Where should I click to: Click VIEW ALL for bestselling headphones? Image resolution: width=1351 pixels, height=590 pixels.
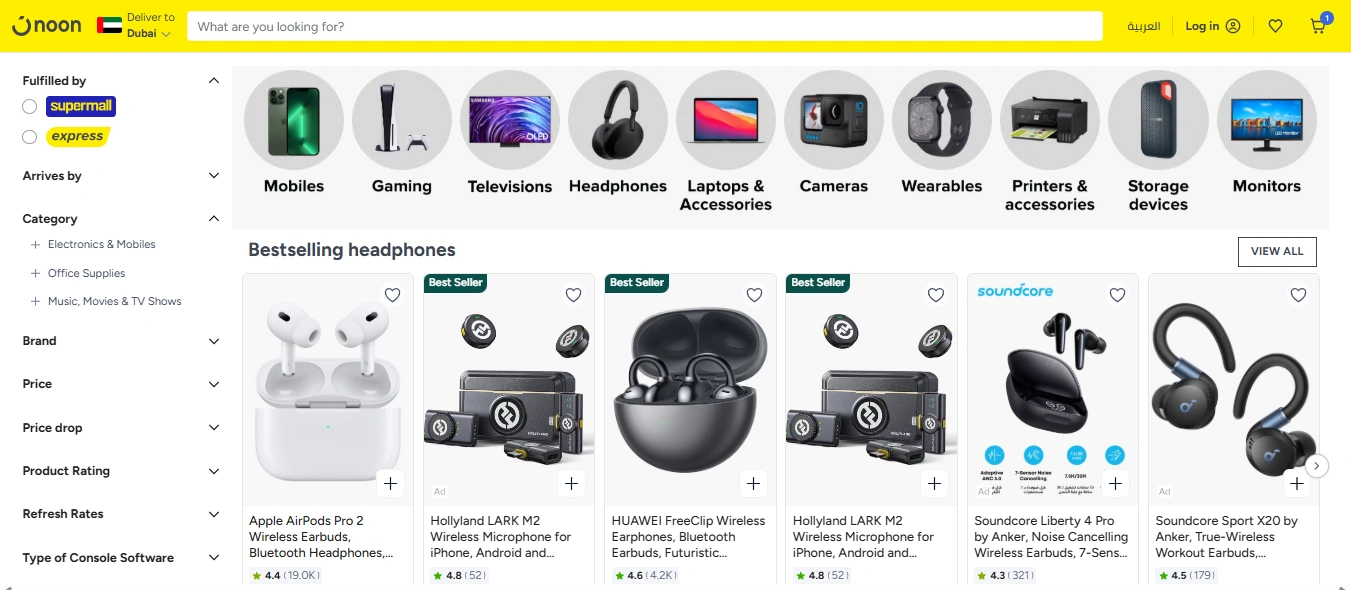1277,252
